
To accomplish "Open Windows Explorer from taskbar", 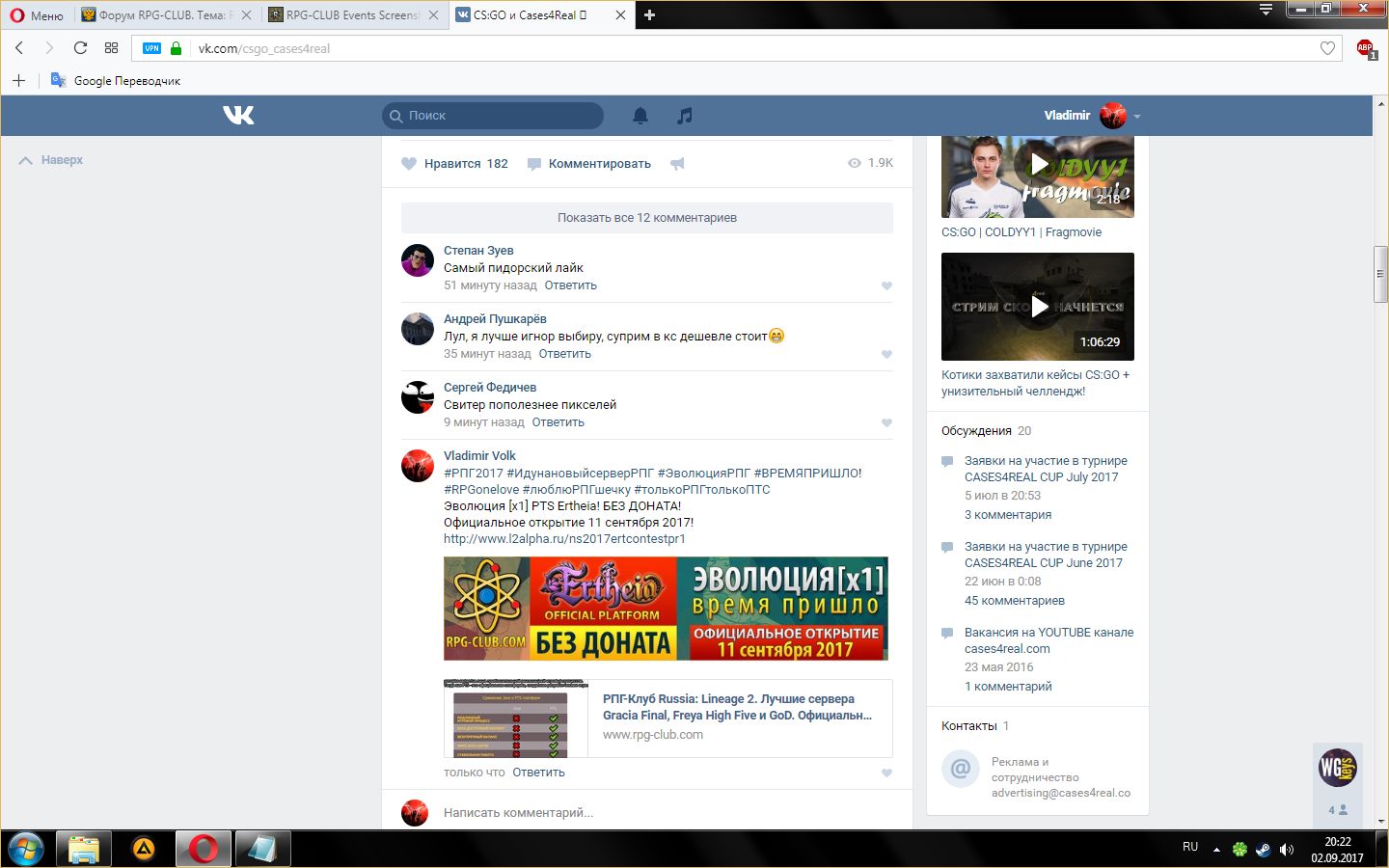I will pos(84,849).
